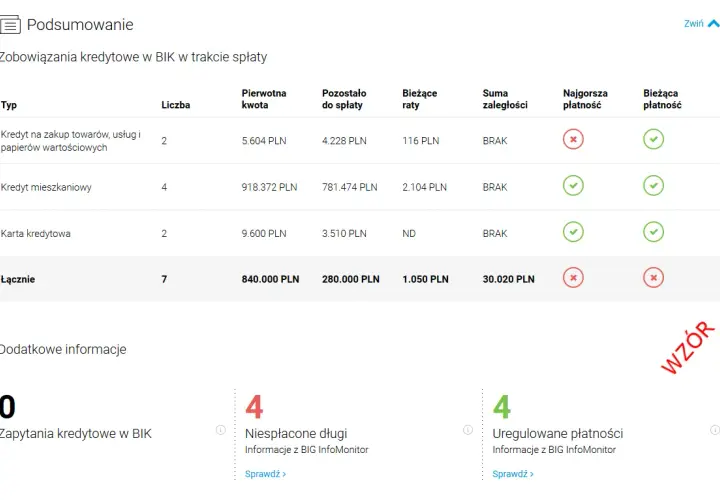Click the Zwiń link text

tap(693, 23)
